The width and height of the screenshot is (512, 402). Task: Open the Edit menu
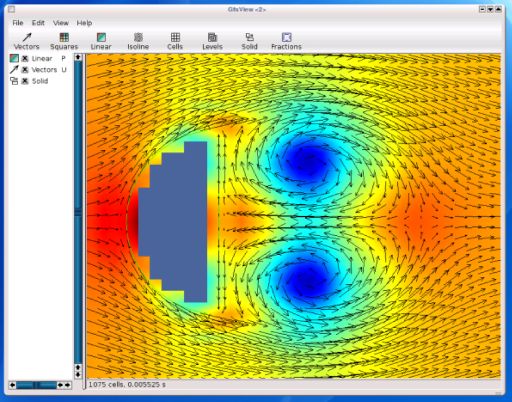38,23
